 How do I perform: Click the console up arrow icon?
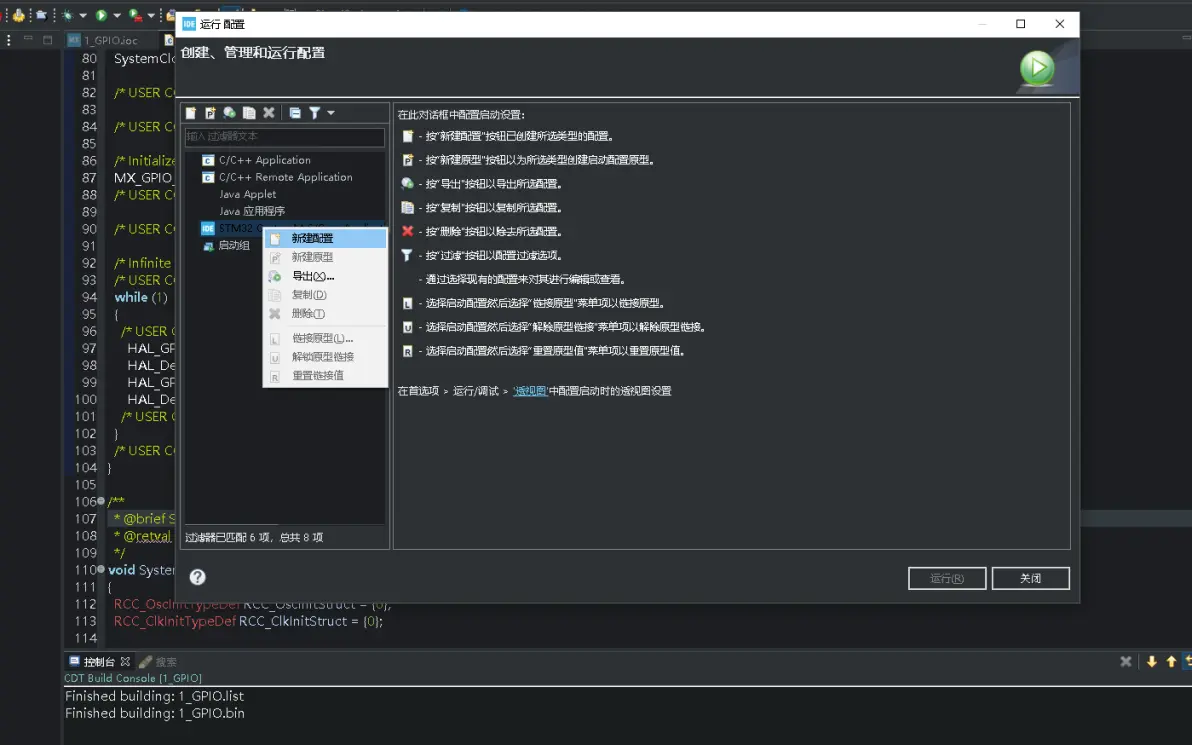click(1171, 661)
